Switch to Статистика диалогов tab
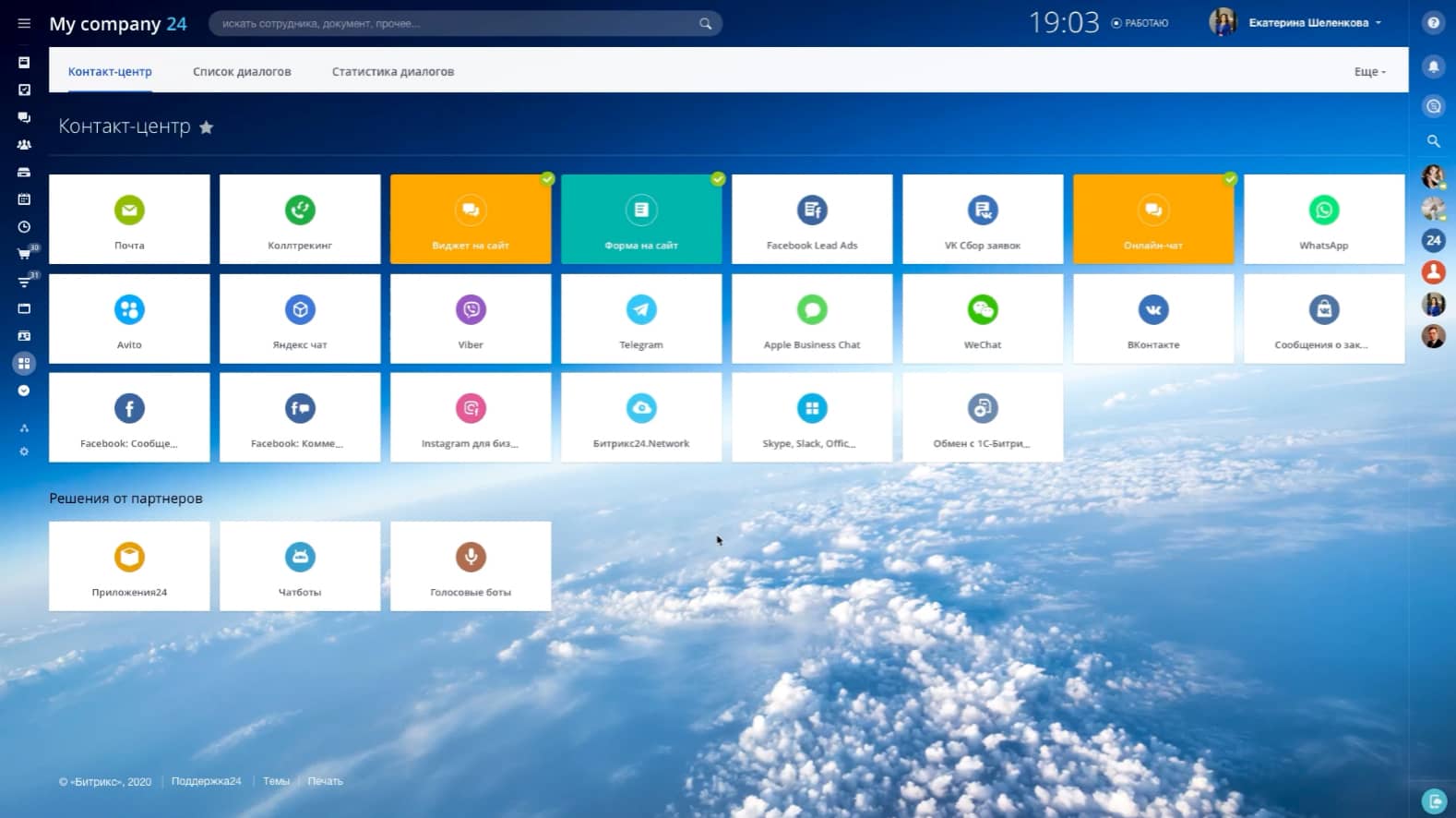 point(393,72)
